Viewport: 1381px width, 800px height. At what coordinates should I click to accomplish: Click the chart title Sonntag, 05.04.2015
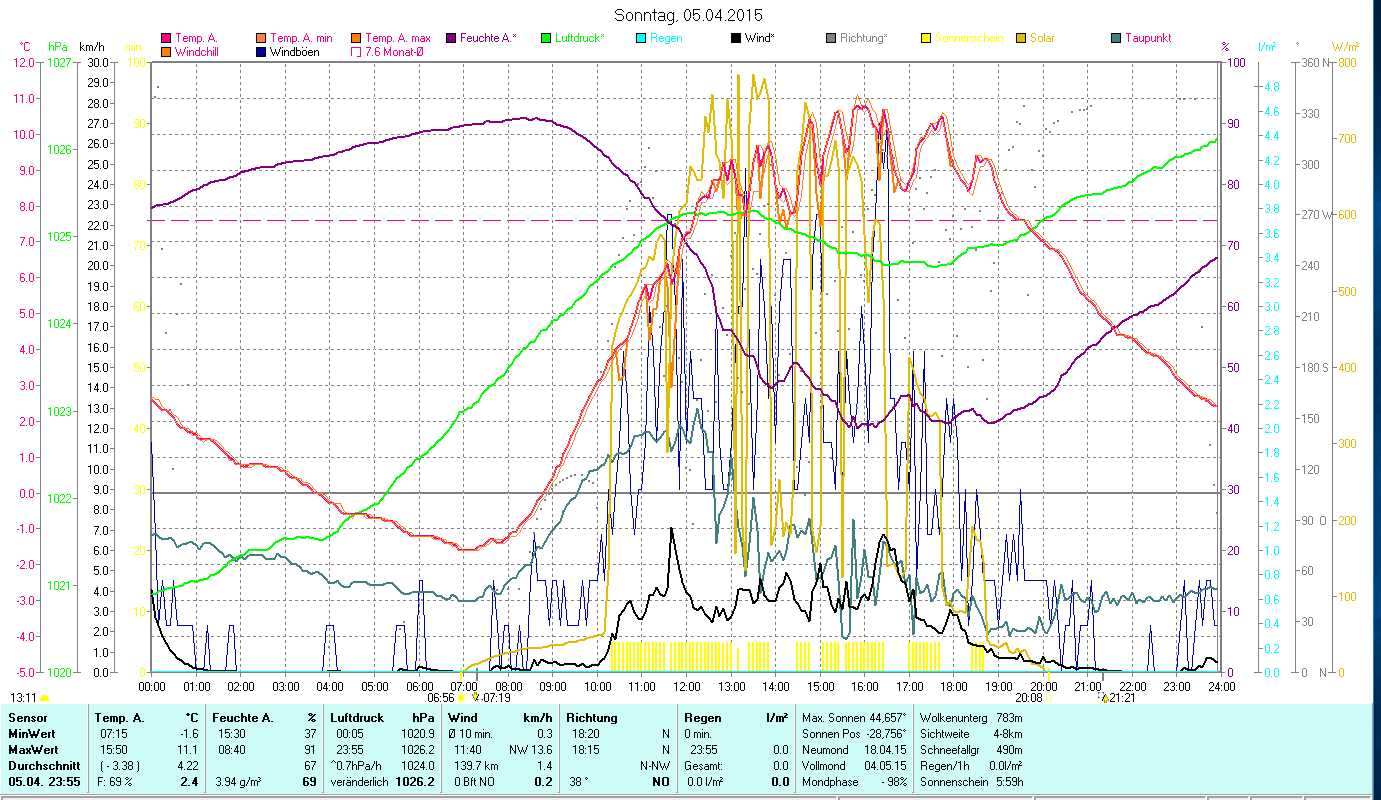(689, 15)
